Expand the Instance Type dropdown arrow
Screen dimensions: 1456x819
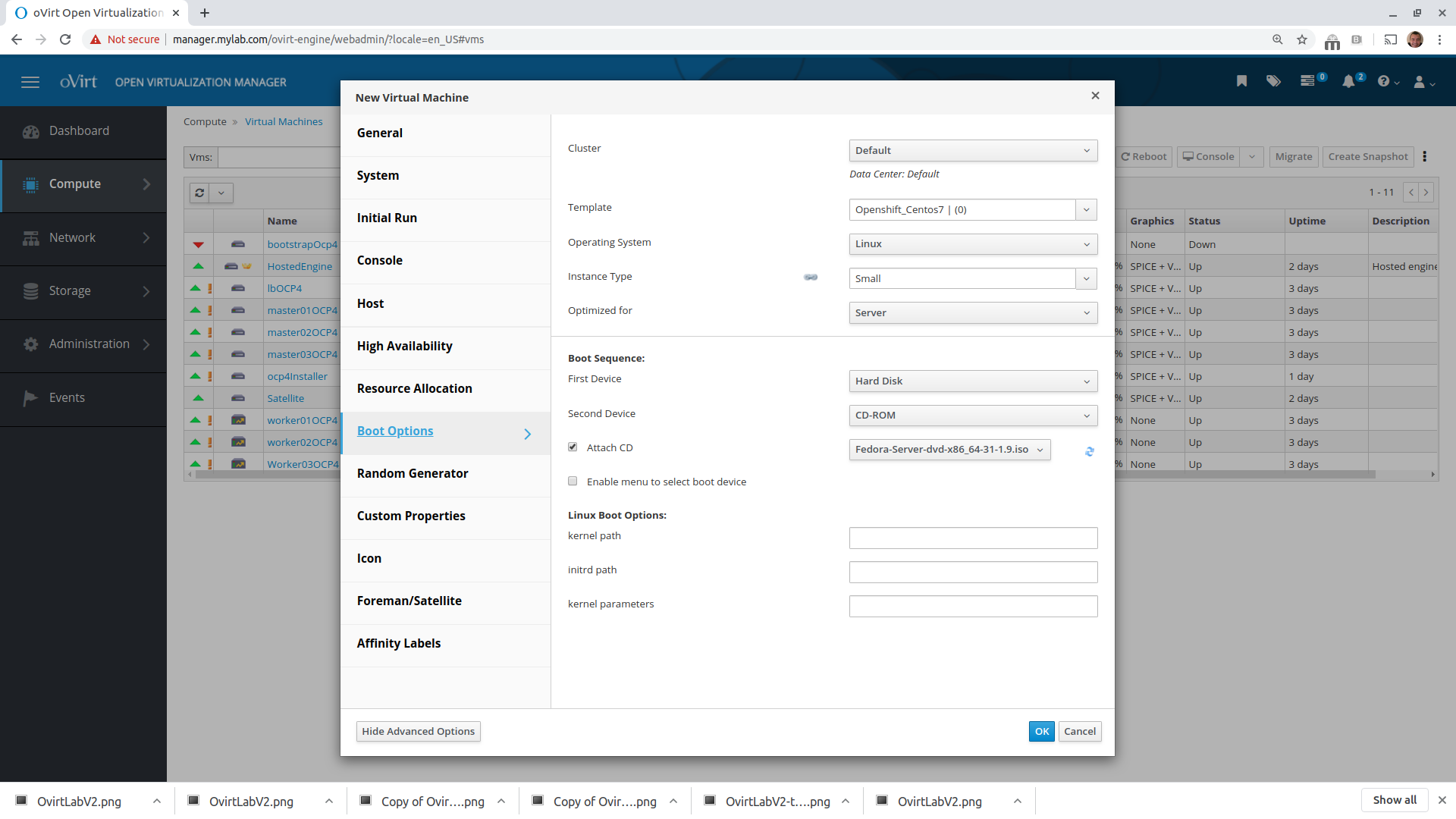pos(1086,278)
